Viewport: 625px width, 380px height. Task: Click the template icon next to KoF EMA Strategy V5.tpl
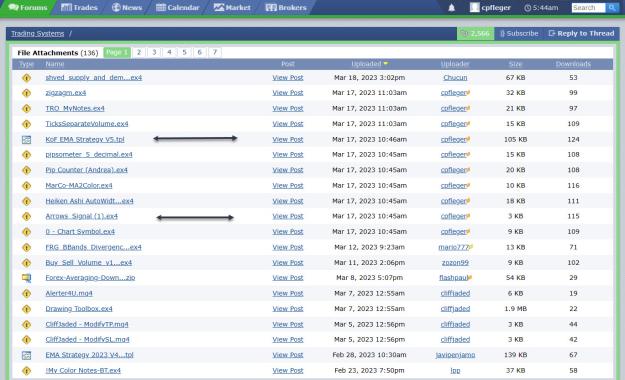(x=26, y=140)
